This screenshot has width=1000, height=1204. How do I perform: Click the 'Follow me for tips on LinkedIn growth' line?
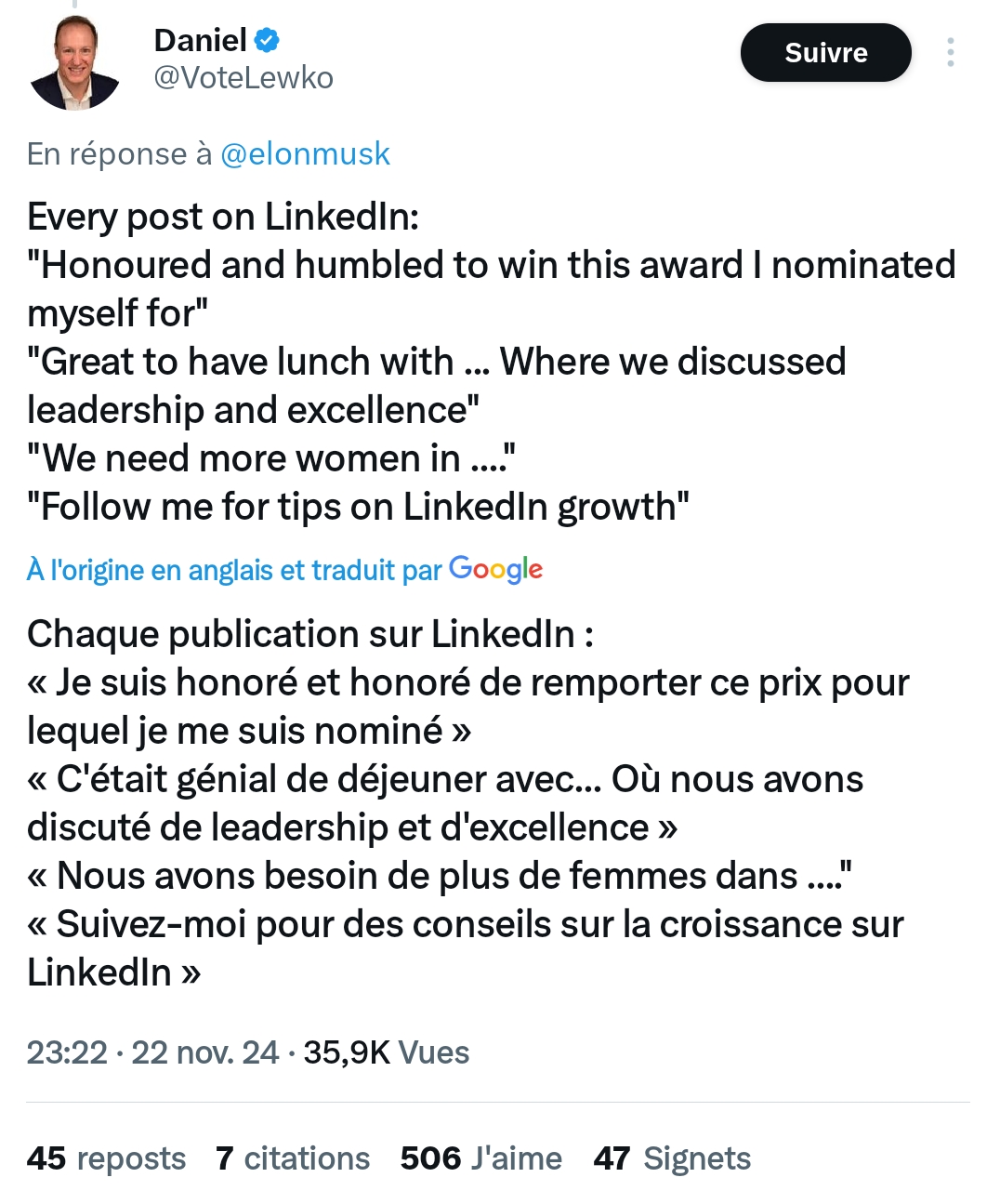(358, 508)
